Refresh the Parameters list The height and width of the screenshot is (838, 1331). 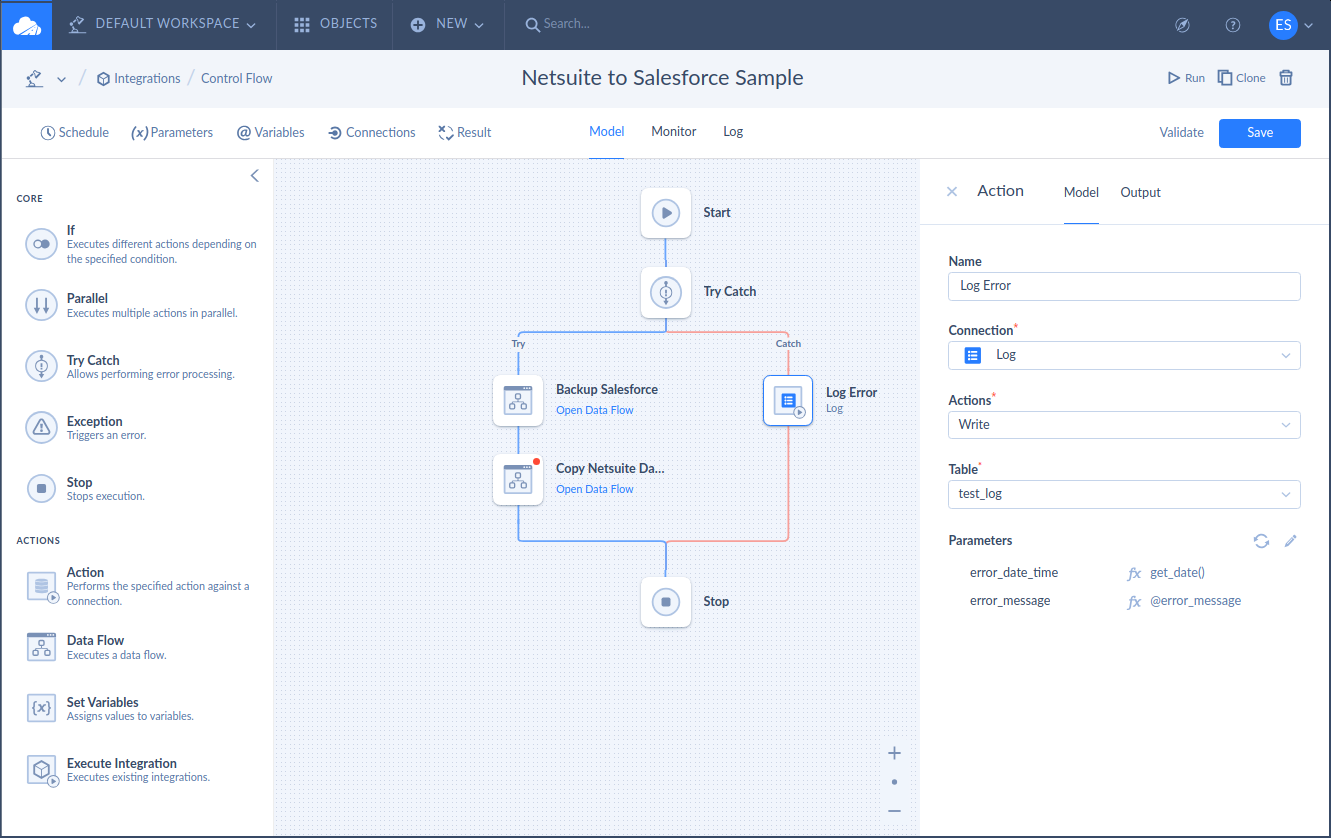click(x=1261, y=541)
